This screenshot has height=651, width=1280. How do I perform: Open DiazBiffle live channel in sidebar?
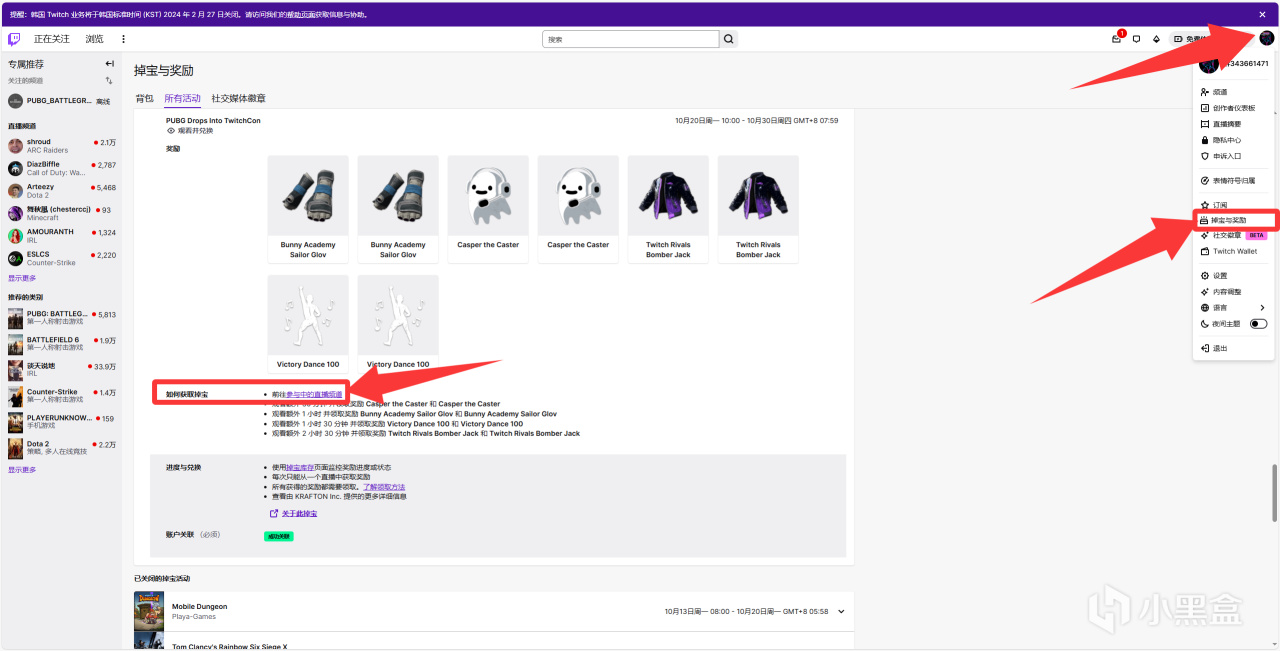pos(60,168)
